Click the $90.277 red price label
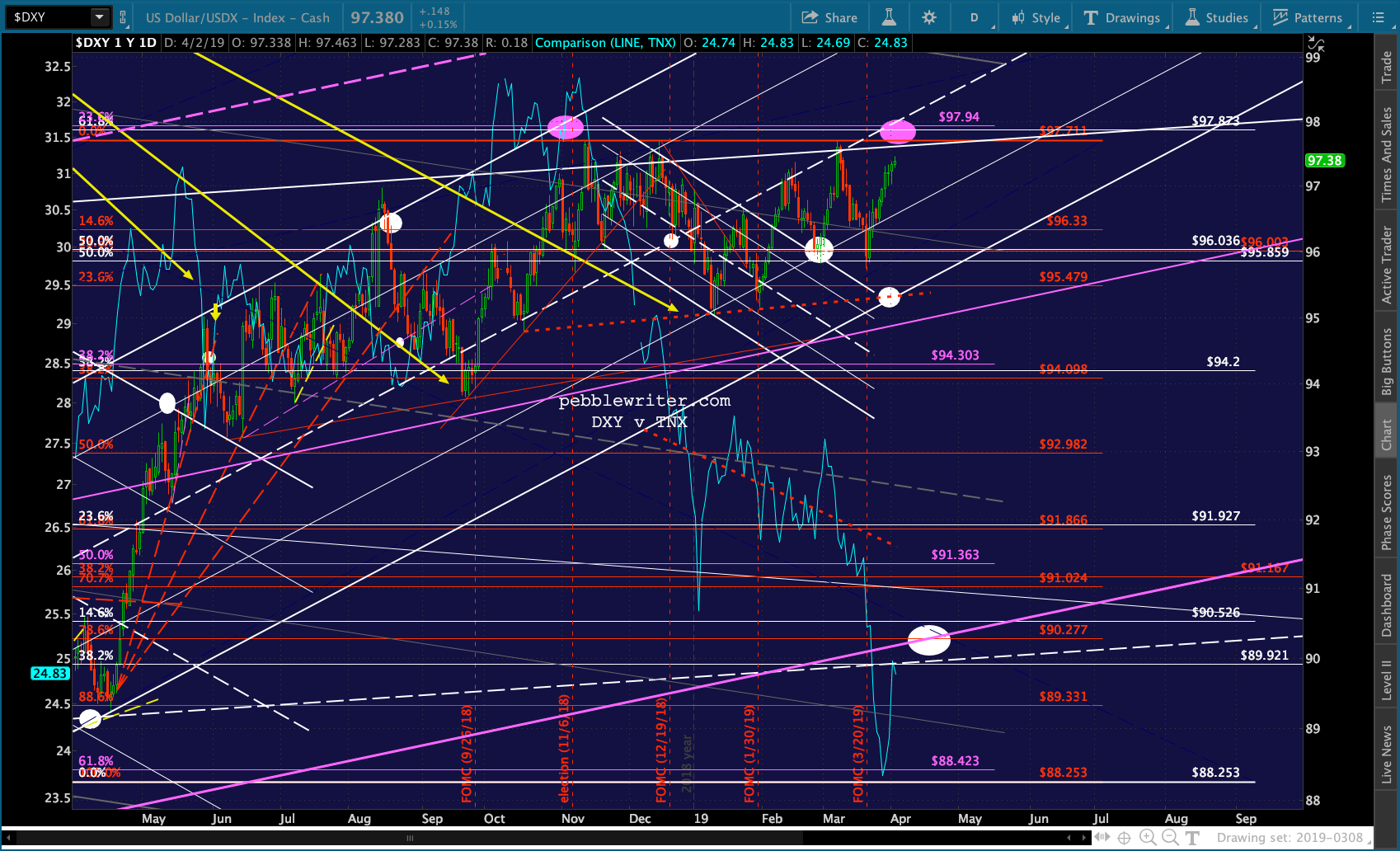The height and width of the screenshot is (851, 1400). pos(1064,630)
